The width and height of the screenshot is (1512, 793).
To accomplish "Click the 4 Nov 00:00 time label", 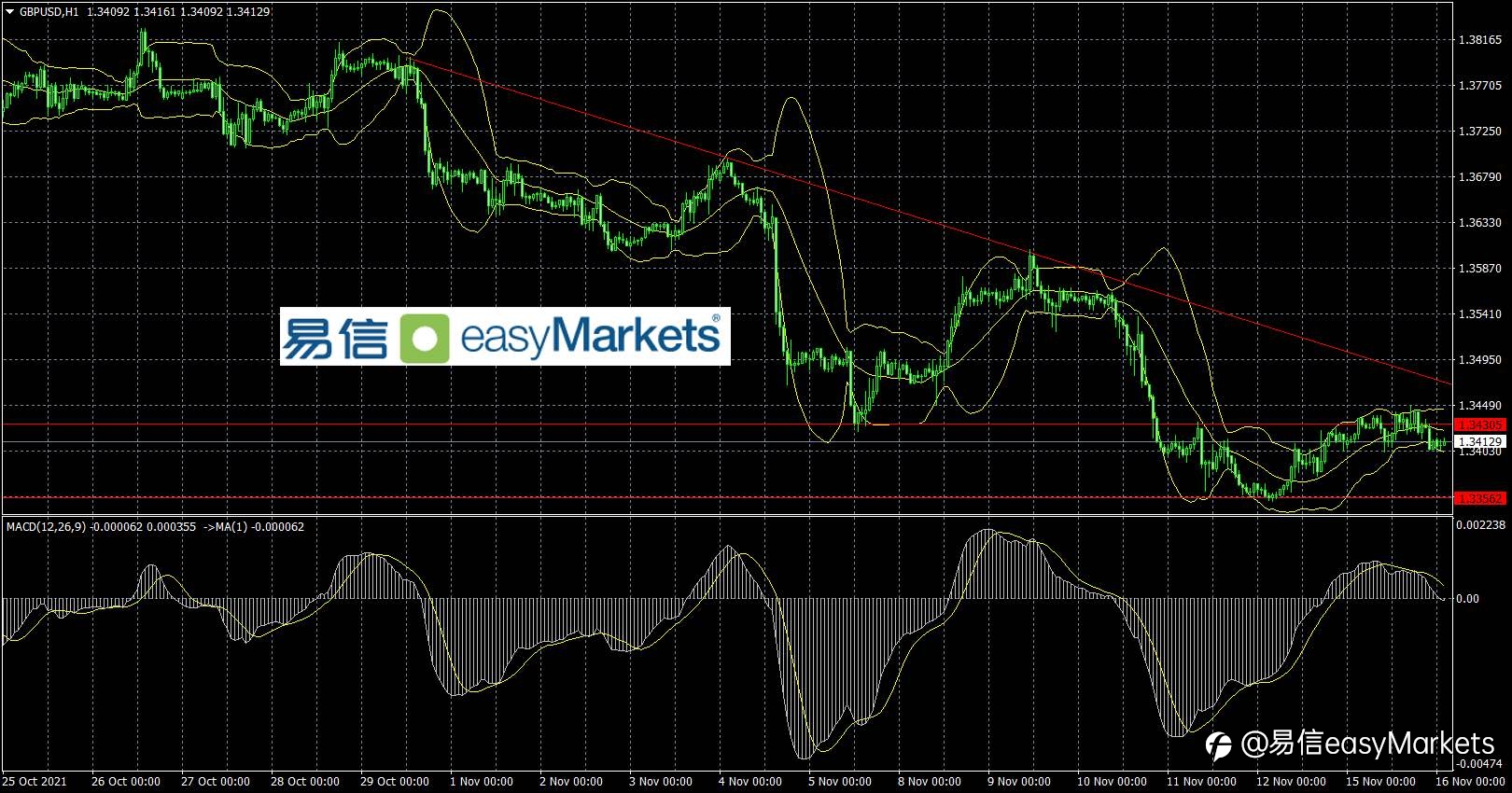I will click(750, 782).
